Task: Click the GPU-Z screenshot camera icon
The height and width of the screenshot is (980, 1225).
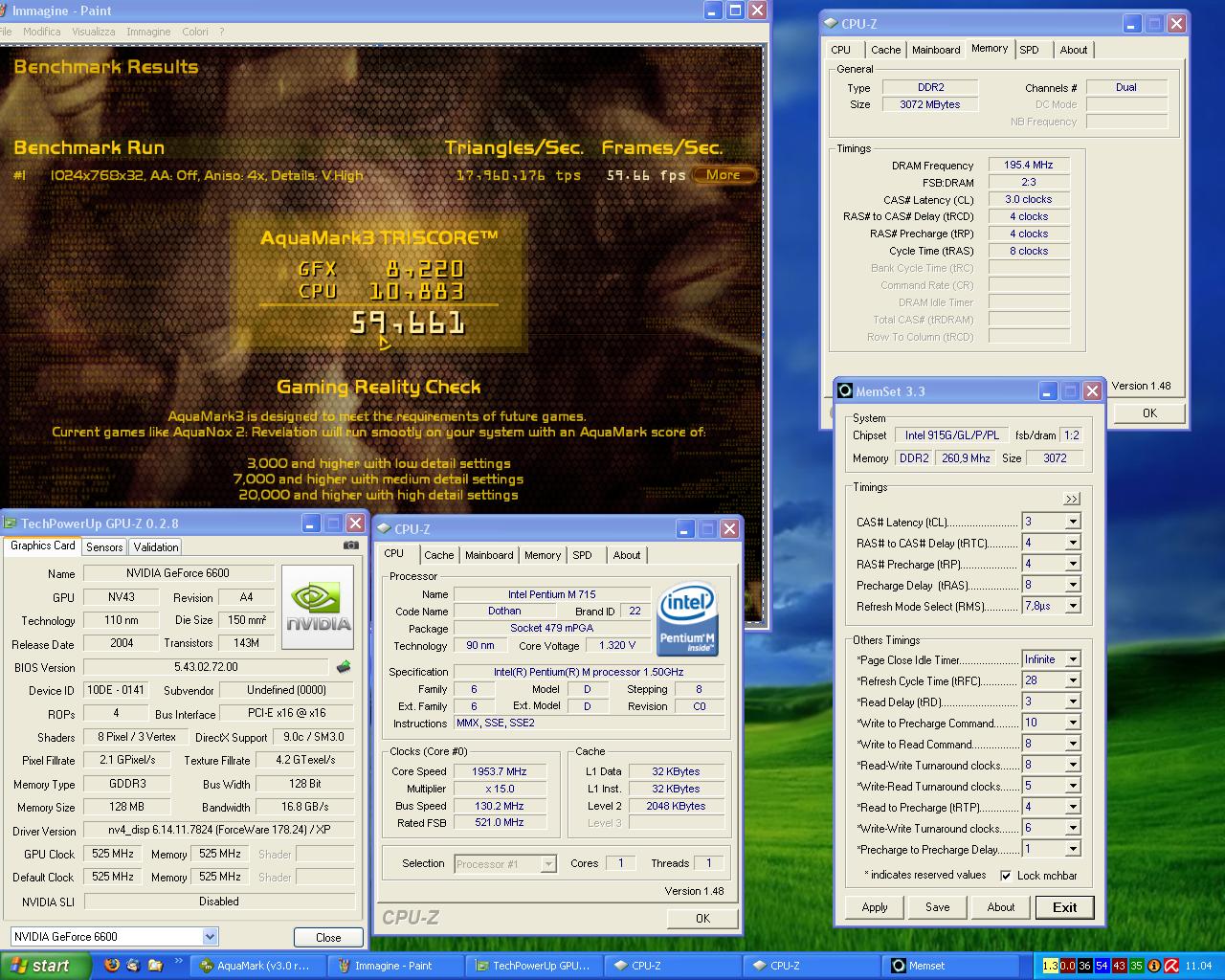Action: point(351,546)
